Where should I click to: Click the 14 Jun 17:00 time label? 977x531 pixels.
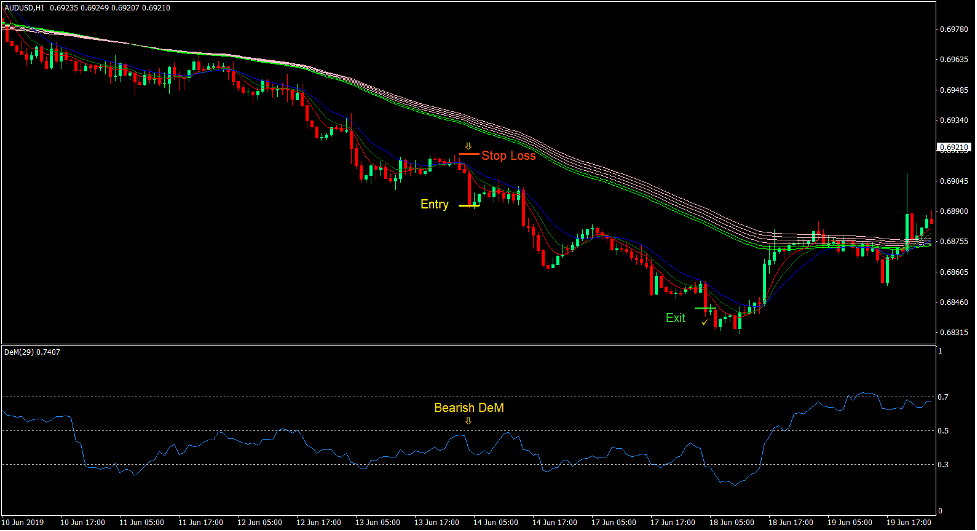[555, 522]
